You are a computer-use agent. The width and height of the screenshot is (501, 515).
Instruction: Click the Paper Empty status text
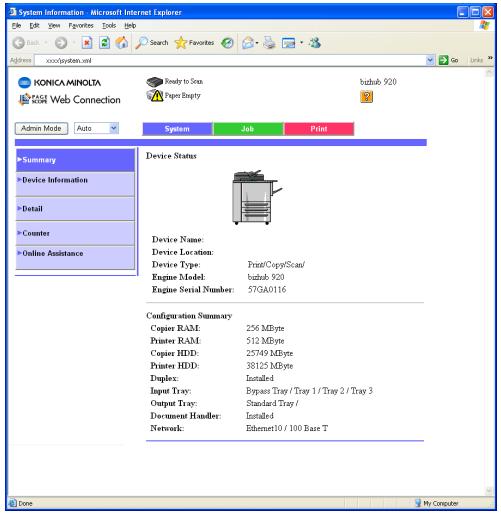click(x=183, y=96)
